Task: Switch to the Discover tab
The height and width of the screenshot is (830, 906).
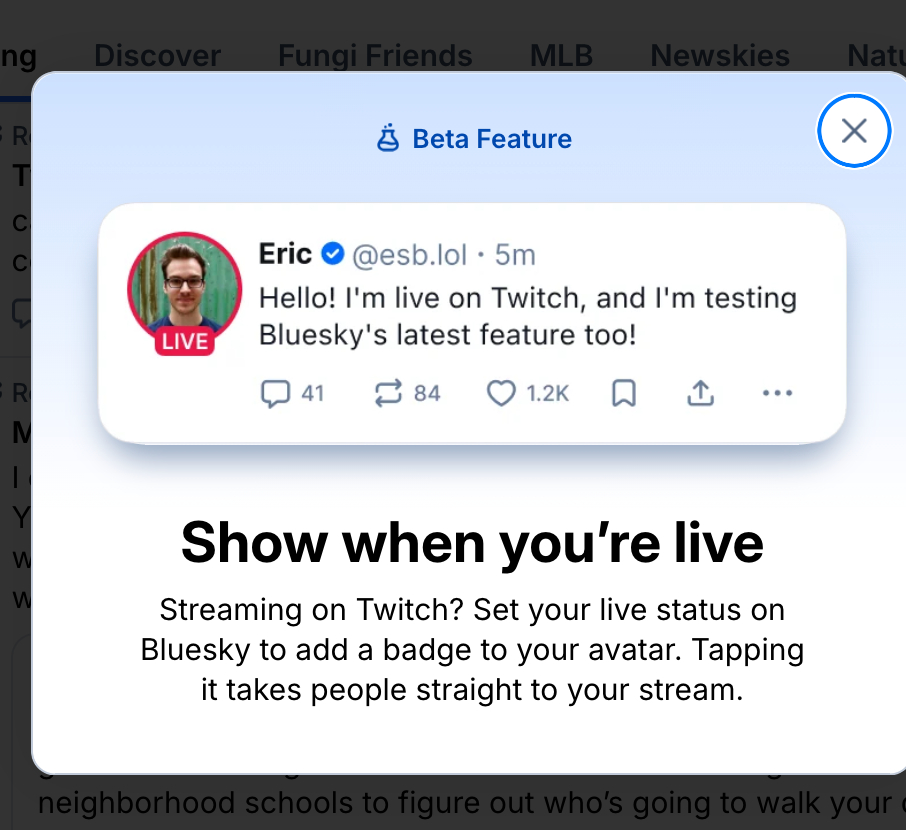Action: coord(157,55)
